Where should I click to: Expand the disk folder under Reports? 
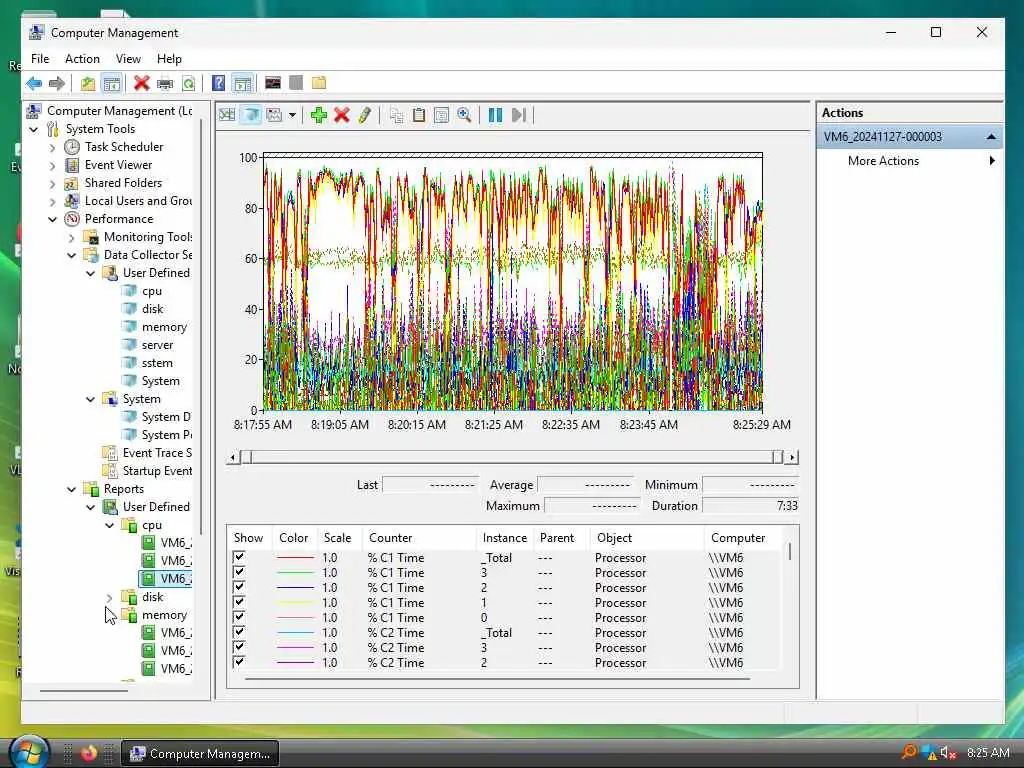(x=109, y=597)
